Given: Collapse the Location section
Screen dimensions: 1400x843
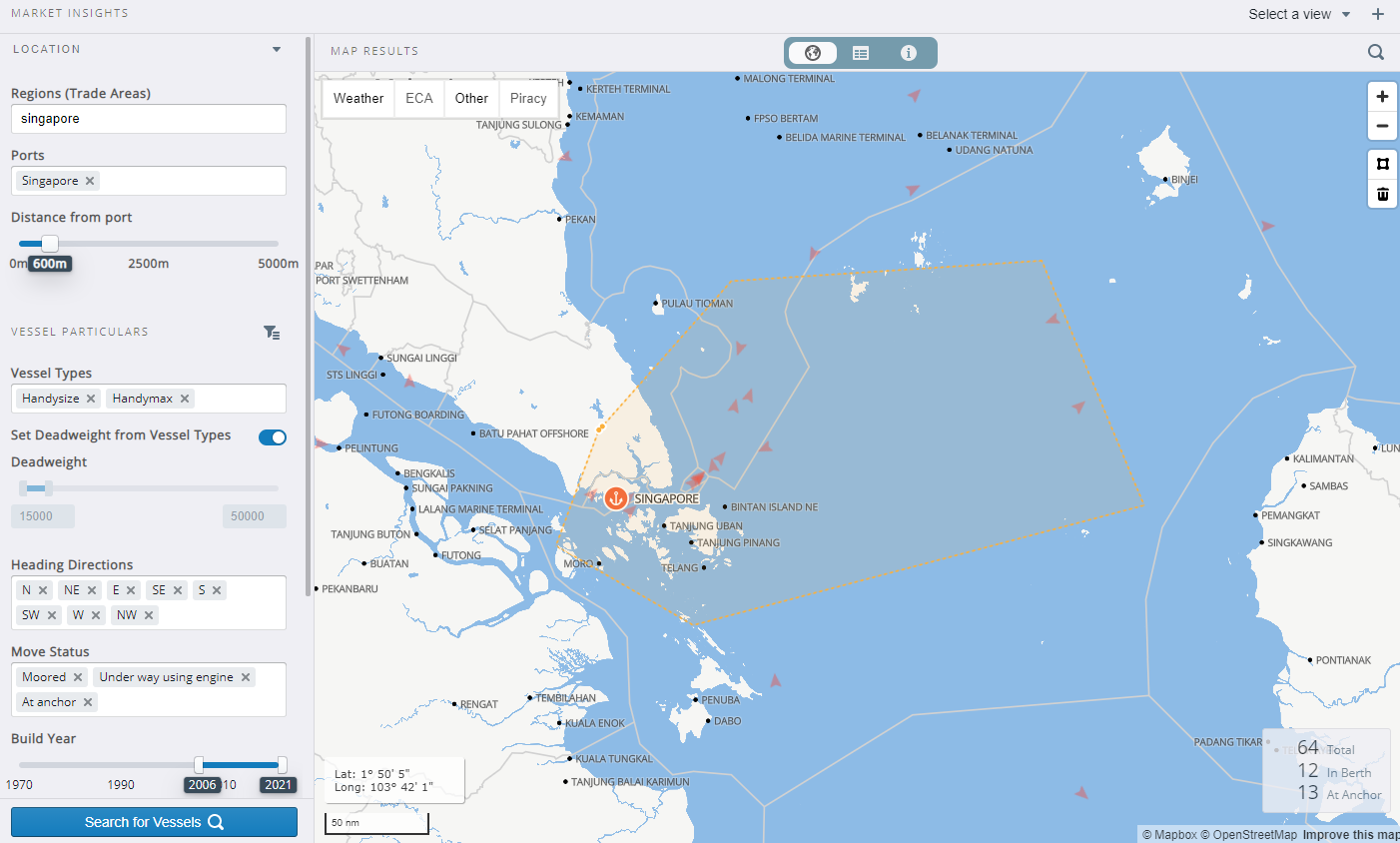Looking at the screenshot, I should point(277,49).
